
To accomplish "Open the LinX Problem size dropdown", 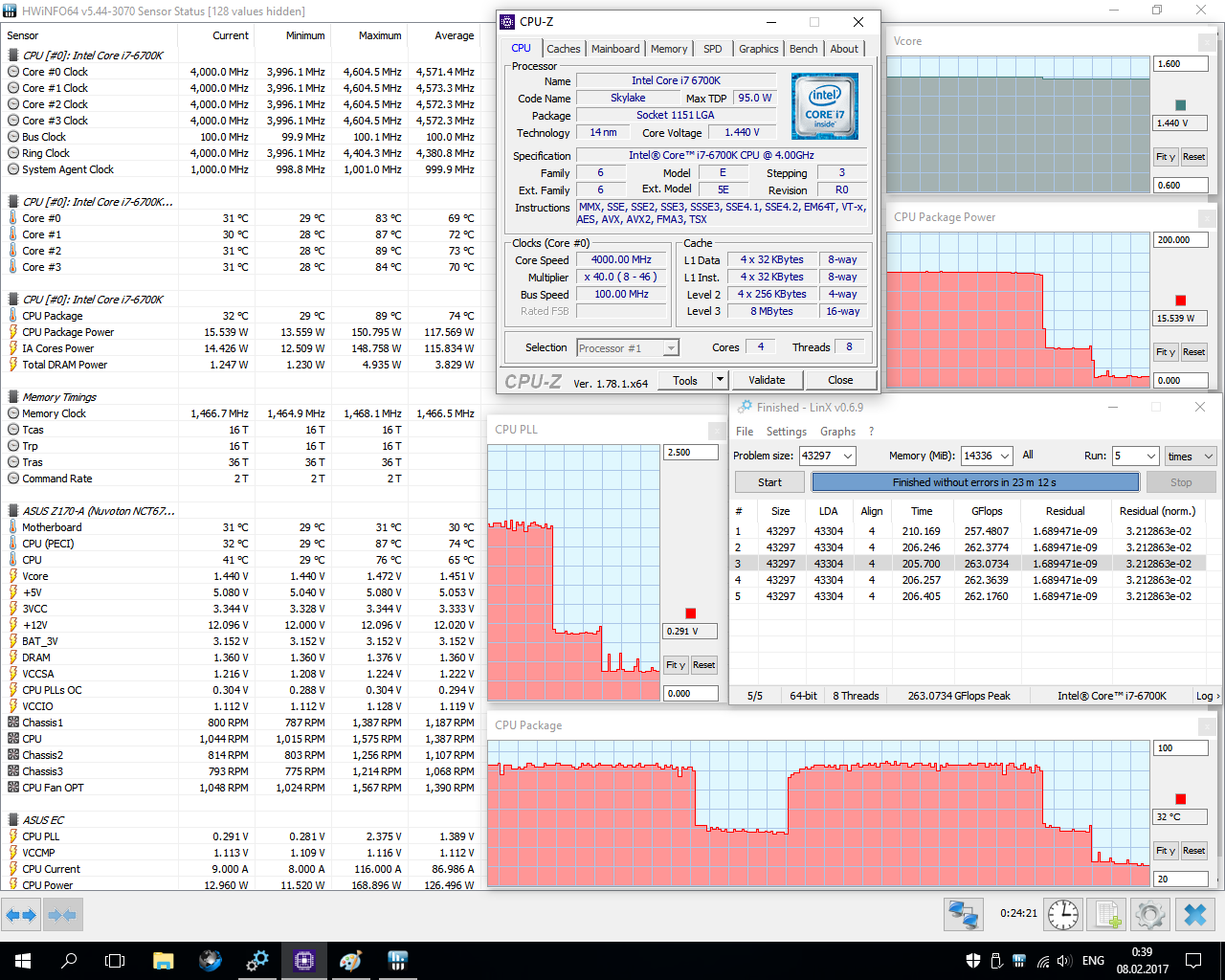I will tap(847, 456).
